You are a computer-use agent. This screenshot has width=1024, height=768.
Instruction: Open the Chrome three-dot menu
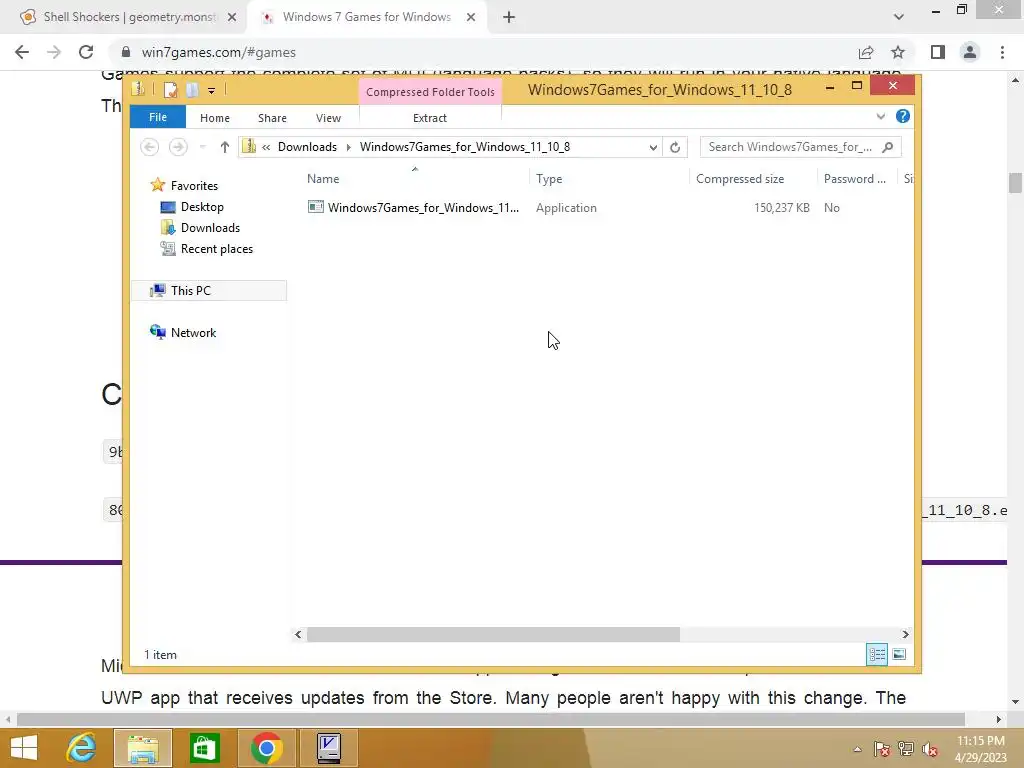click(x=1002, y=52)
